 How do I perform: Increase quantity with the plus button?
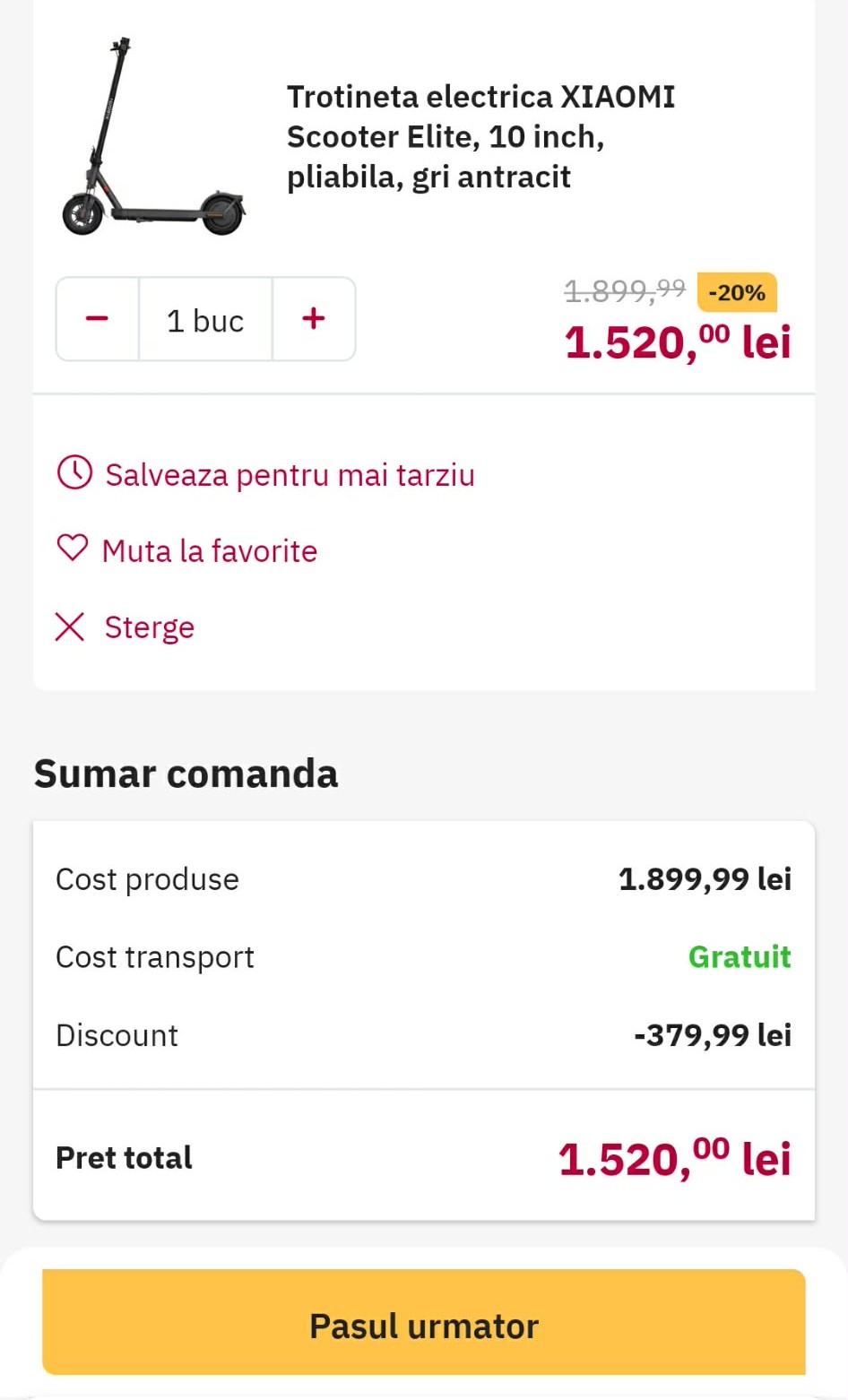[x=314, y=319]
